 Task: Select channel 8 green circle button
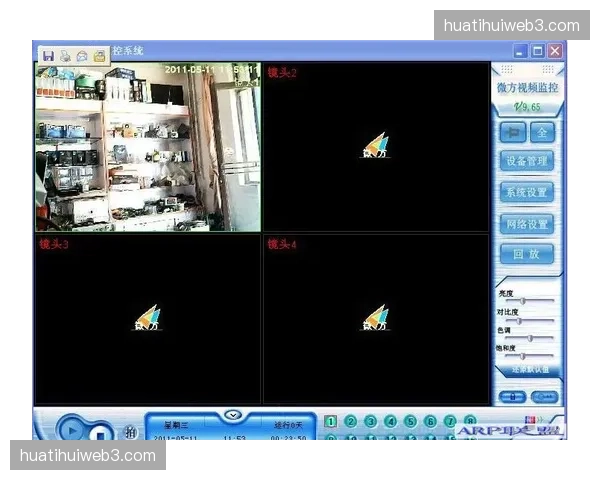tap(470, 422)
